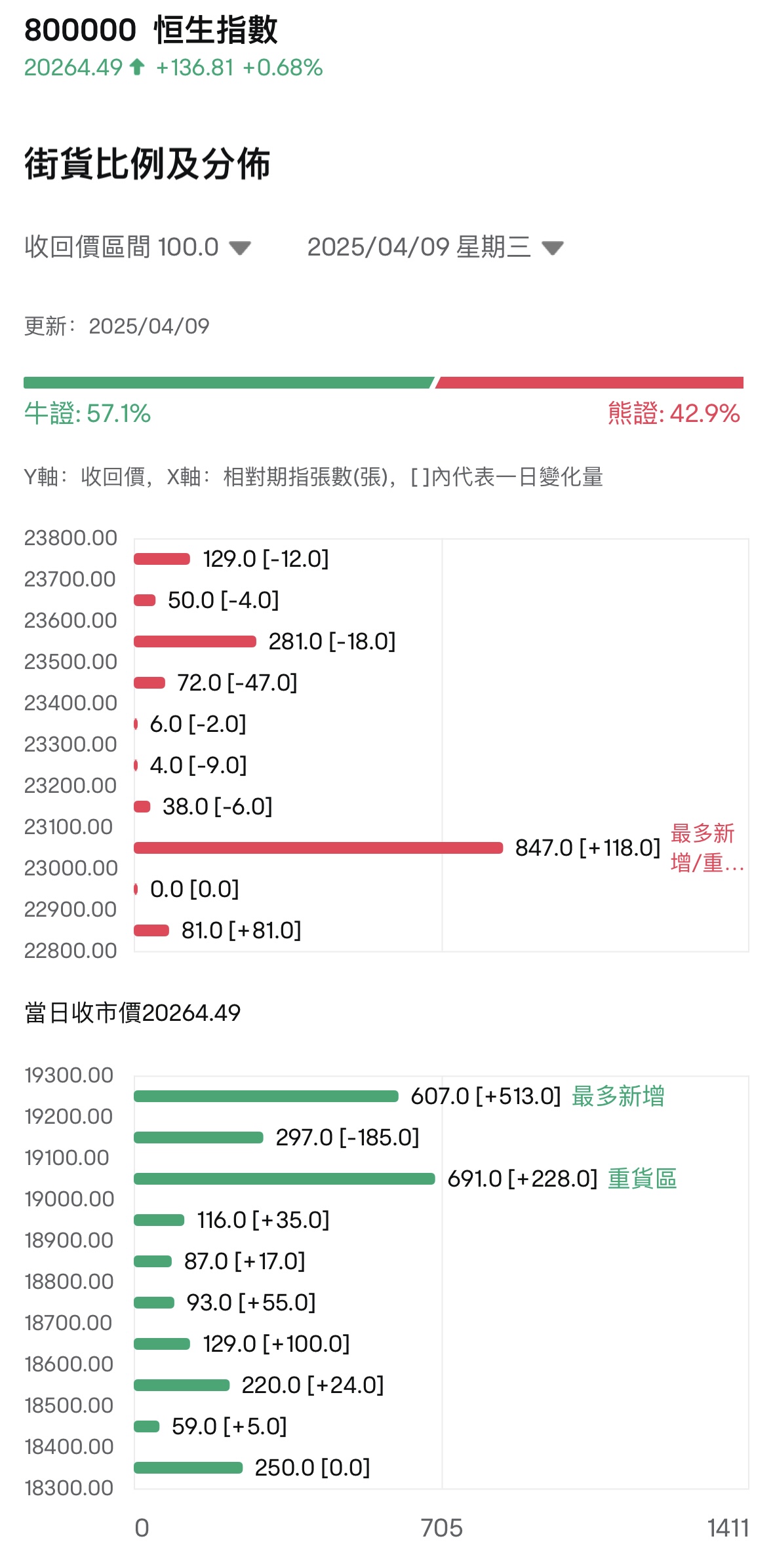Screen dimensions: 773x1568
Task: Click the green 最多新增 tag
Action: coord(618,1096)
